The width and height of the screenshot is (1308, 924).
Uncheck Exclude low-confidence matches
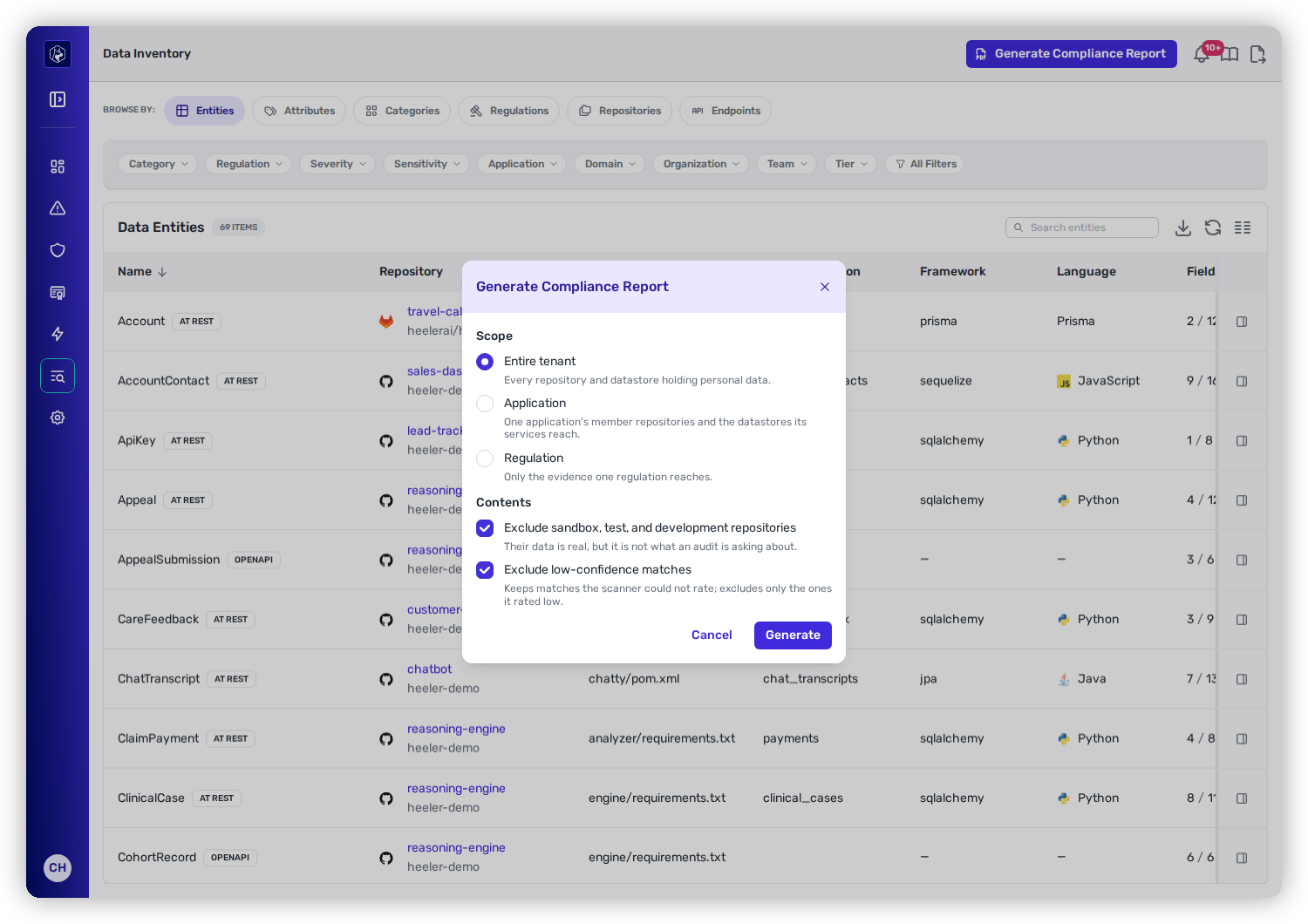(x=485, y=570)
